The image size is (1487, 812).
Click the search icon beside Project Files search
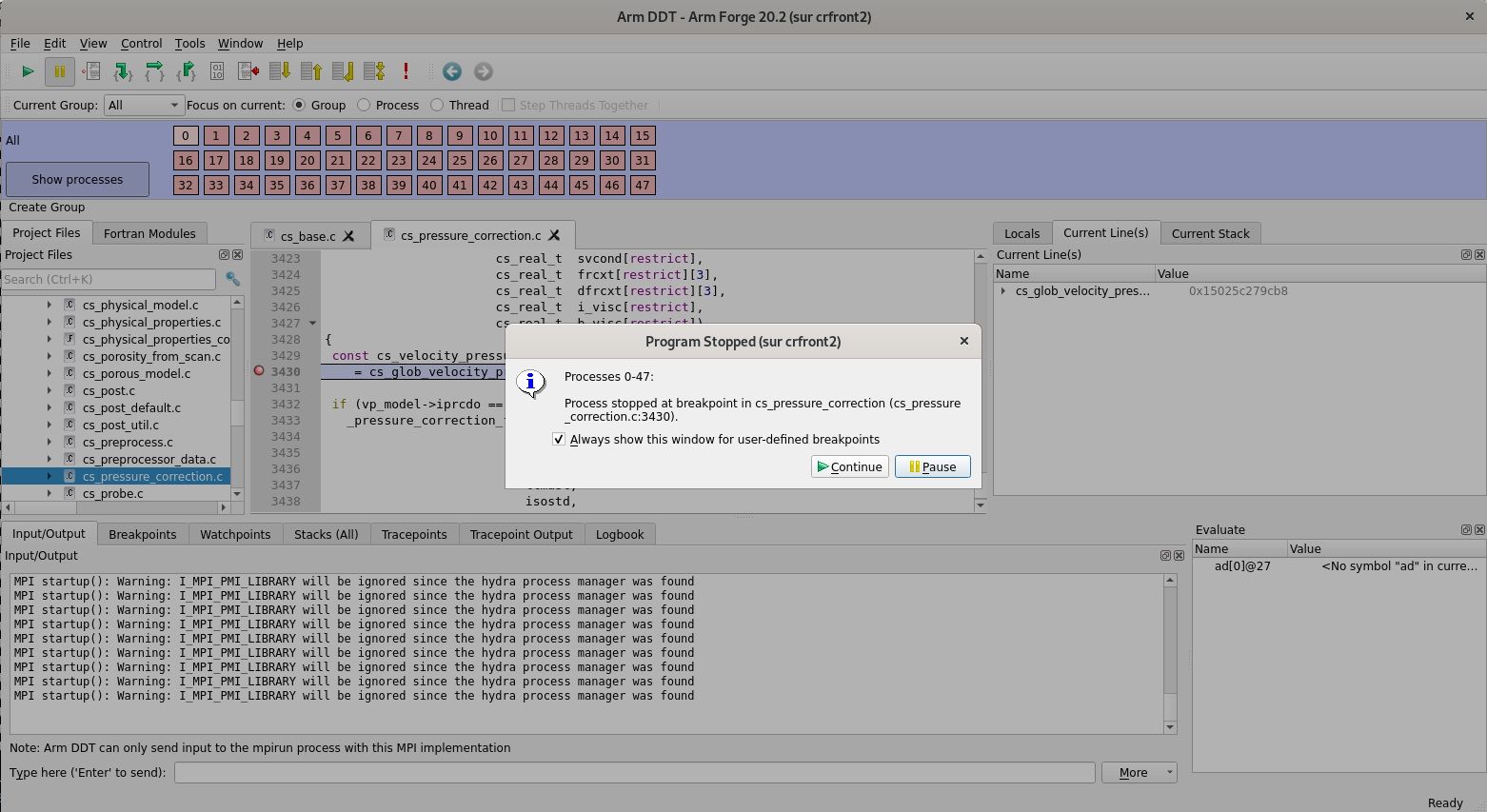coord(232,279)
